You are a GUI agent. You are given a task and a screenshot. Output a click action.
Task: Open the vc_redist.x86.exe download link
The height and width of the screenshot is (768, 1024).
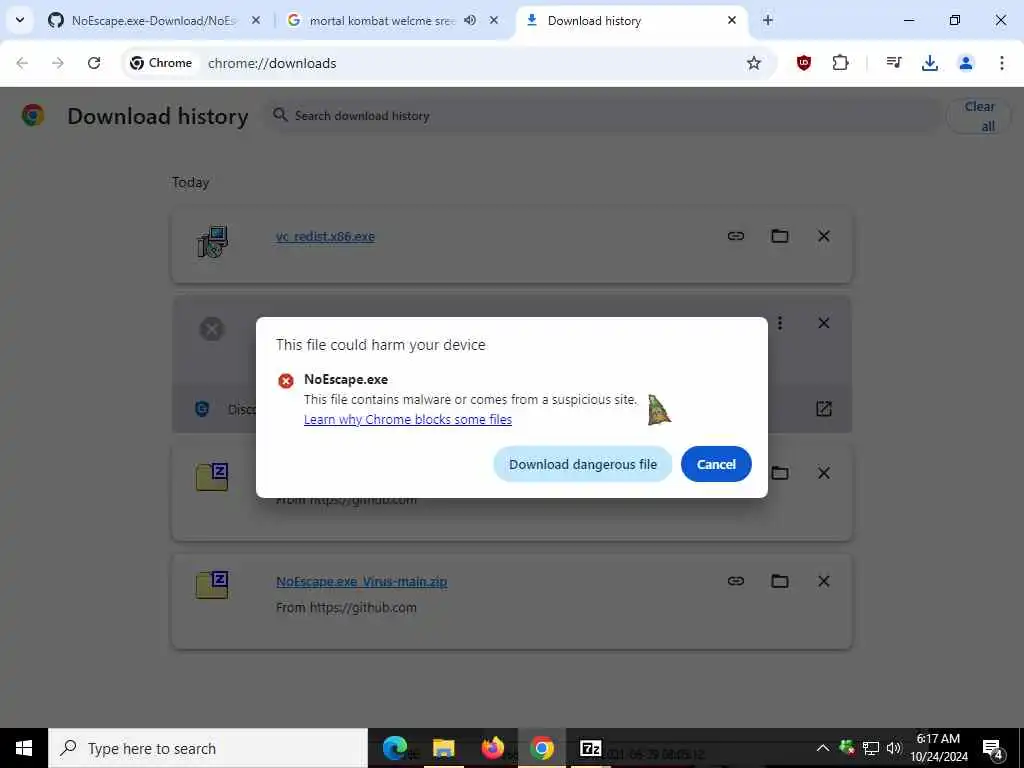325,236
